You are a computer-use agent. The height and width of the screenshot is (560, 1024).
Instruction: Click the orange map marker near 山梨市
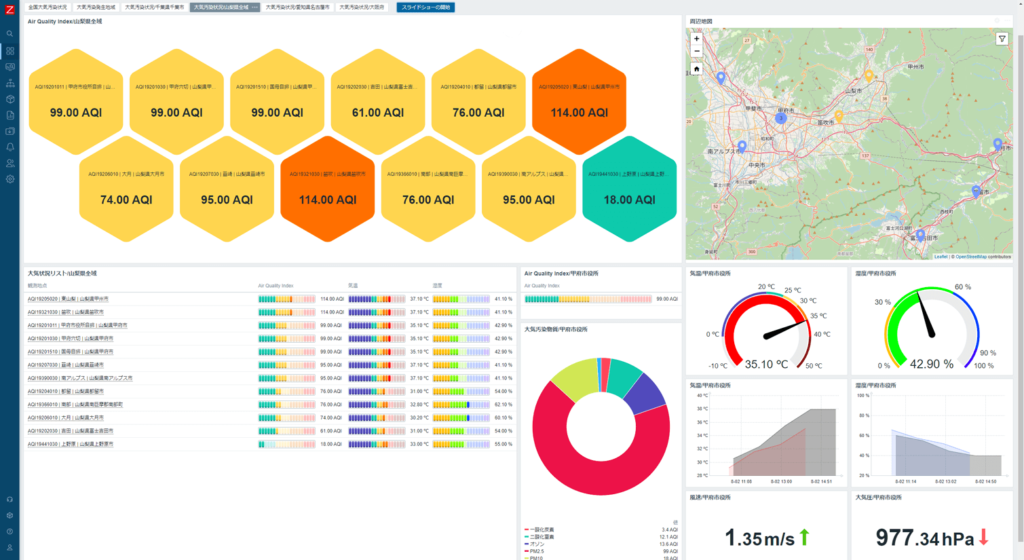[869, 76]
